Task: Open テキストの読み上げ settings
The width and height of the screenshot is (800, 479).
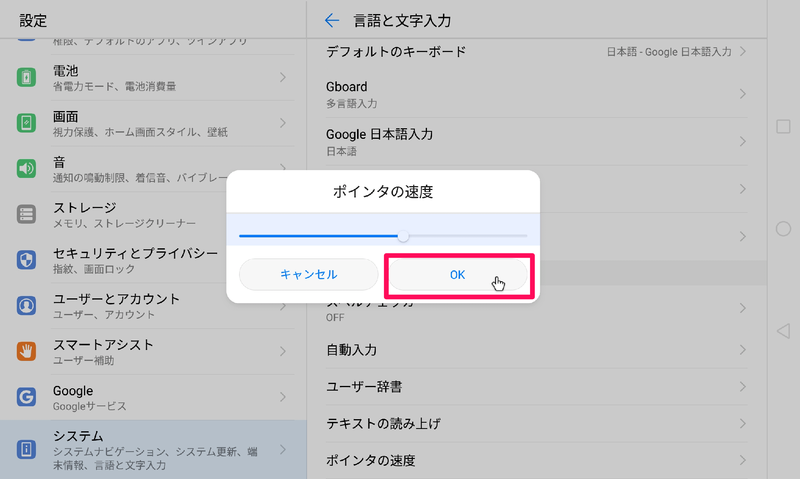Action: click(537, 424)
